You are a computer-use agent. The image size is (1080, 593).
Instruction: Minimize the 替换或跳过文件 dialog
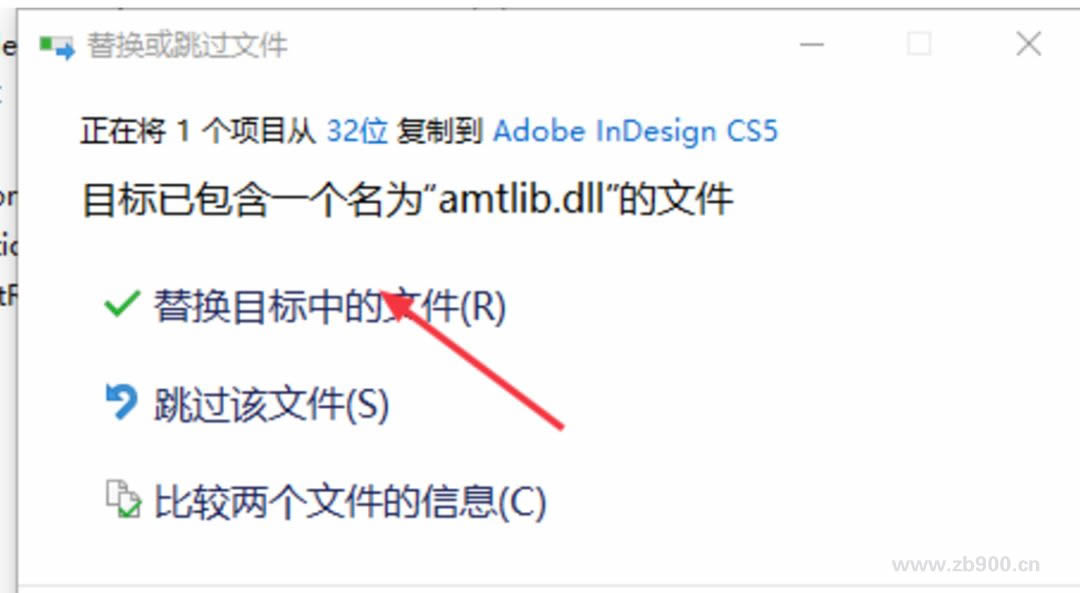coord(812,45)
